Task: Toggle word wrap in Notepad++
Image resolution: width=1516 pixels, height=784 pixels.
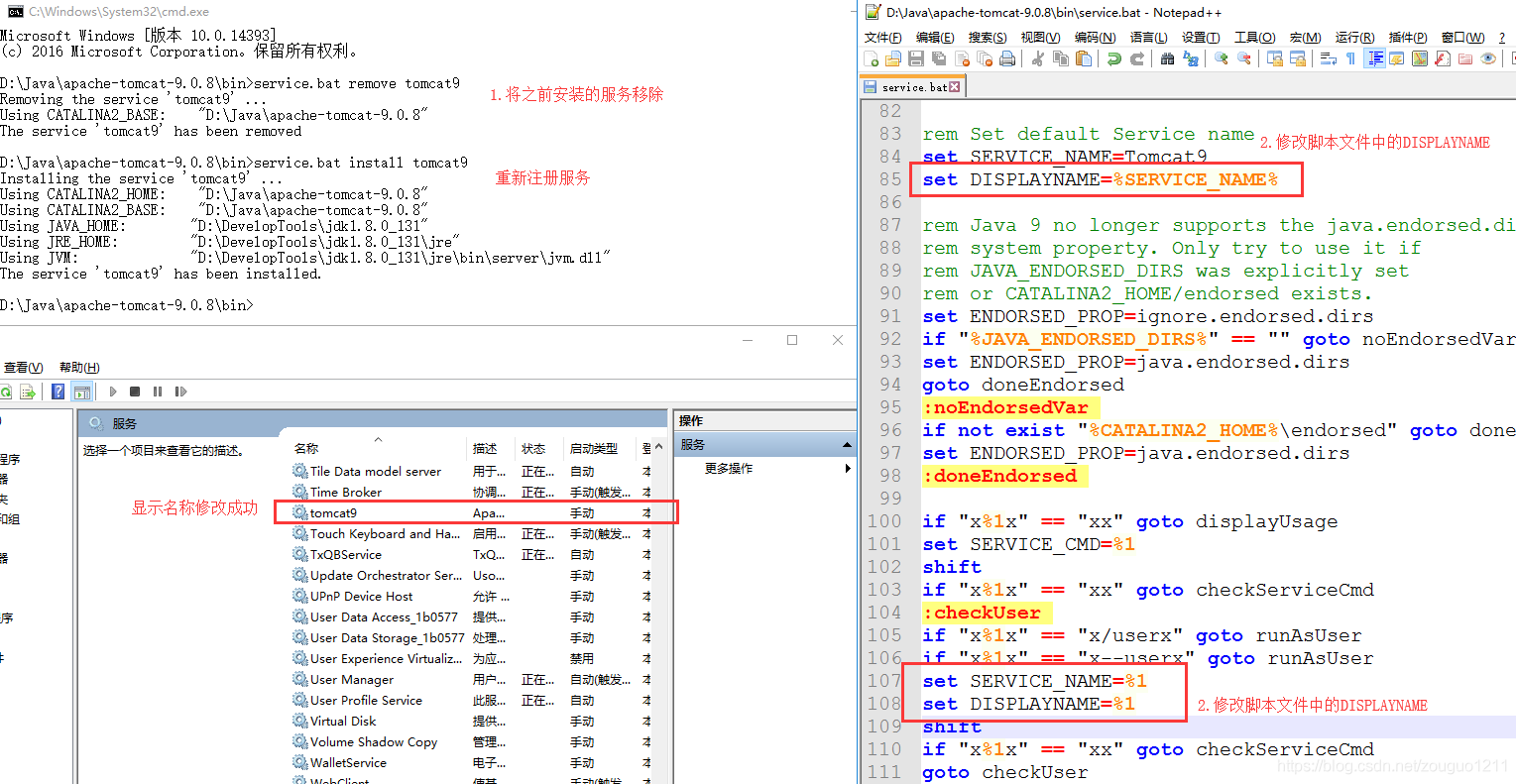Action: pos(1328,59)
